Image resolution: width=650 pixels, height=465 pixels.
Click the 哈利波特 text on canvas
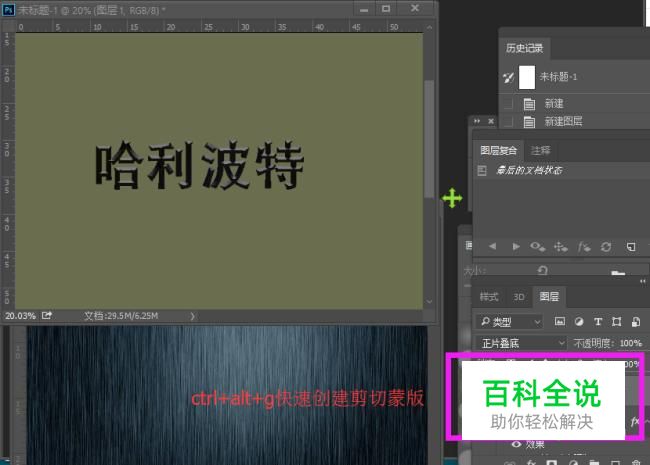(200, 165)
